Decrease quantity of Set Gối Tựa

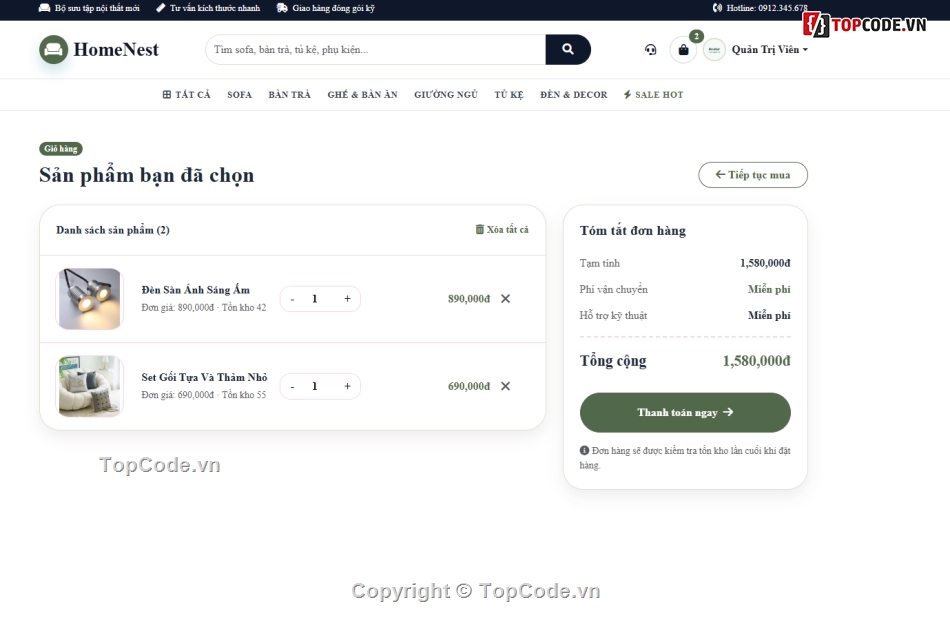click(293, 386)
